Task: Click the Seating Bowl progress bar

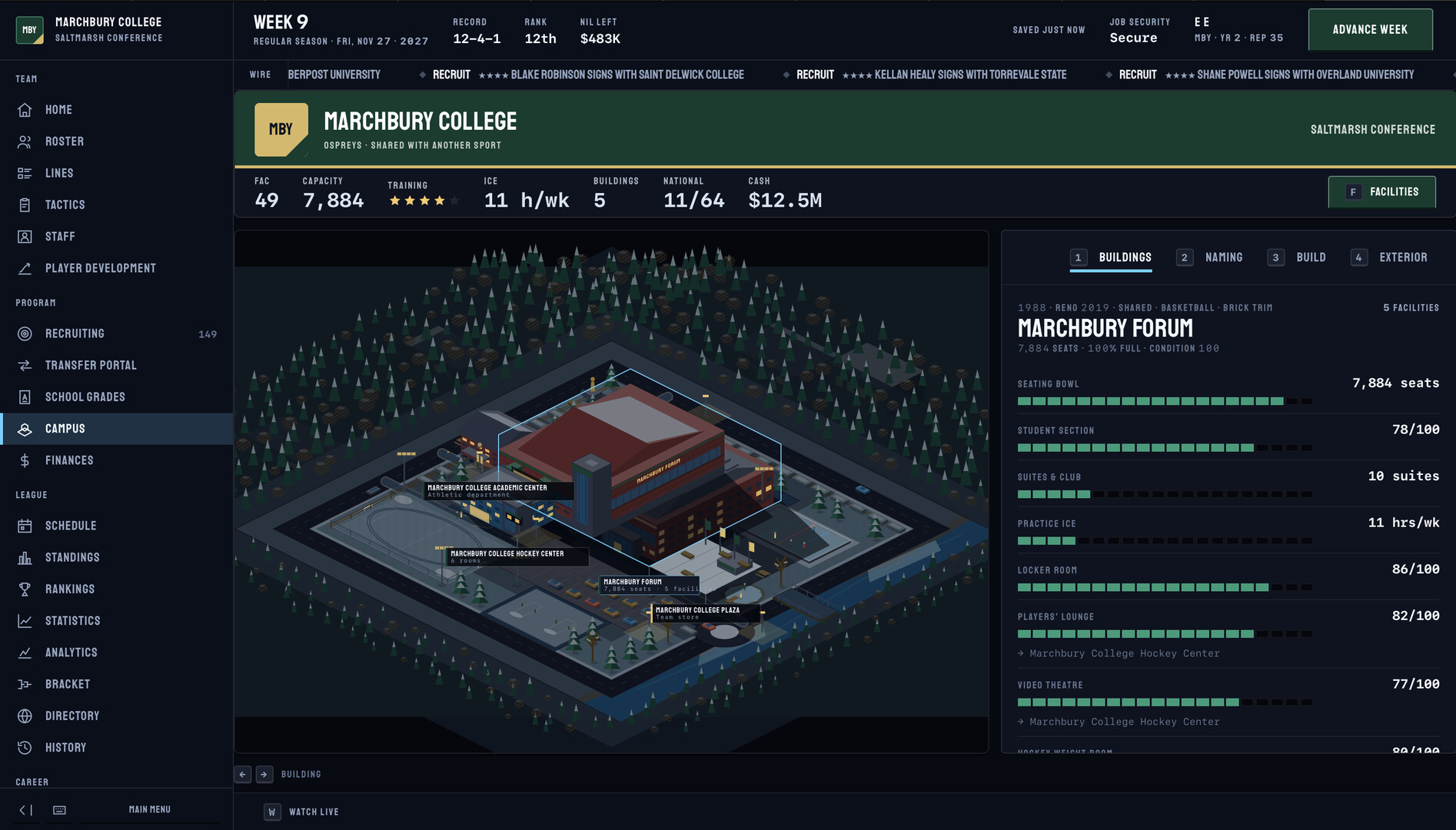Action: coord(1165,401)
